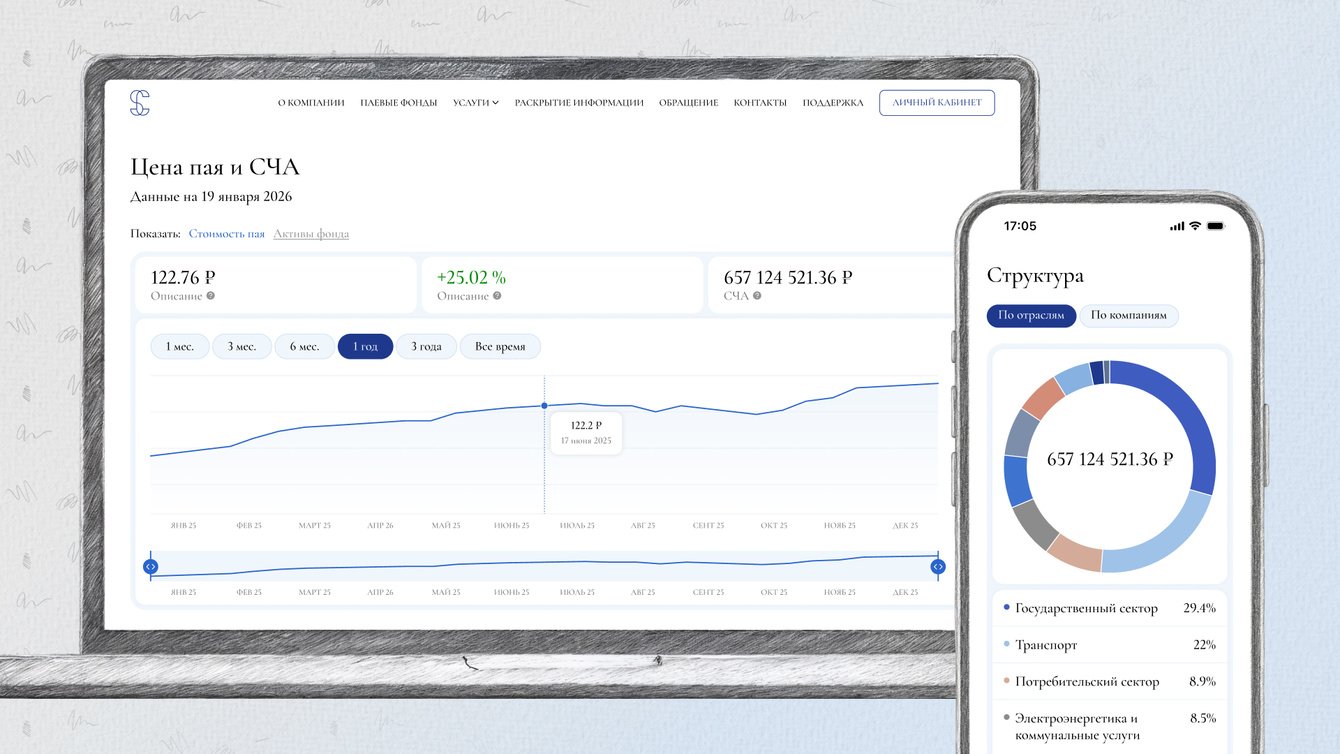Tap the 657 124 521.36 ₽ total inside the donut

[x=1110, y=460]
